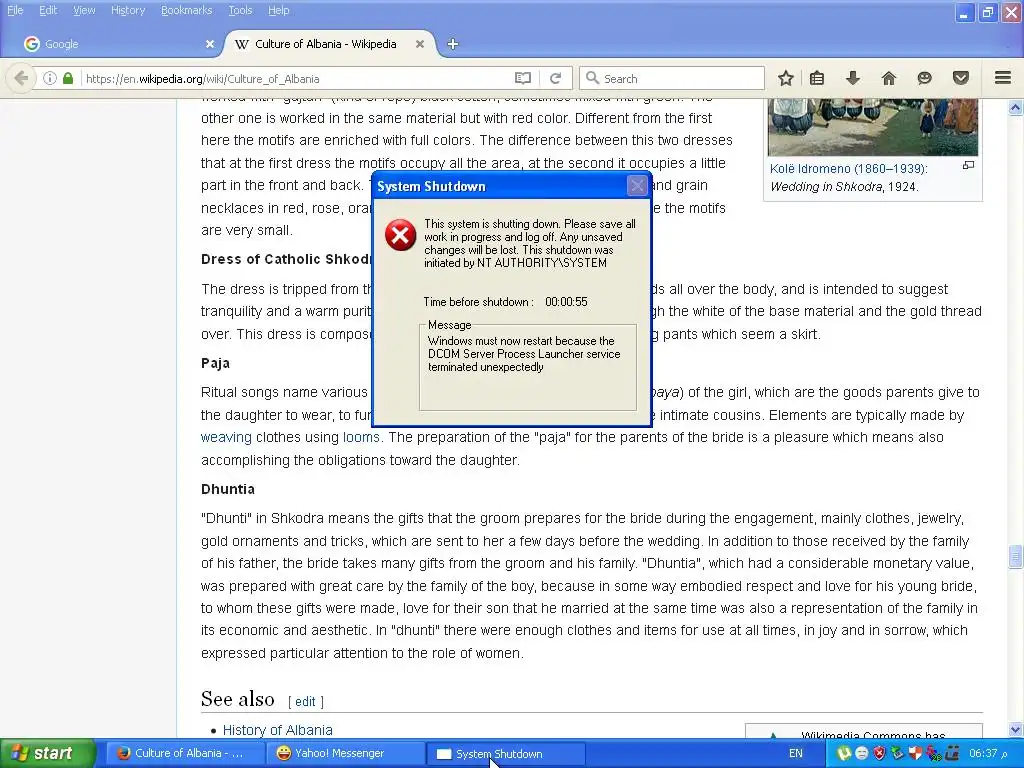Click red-white shield antivirus tray icon
This screenshot has width=1024, height=768.
coord(915,754)
